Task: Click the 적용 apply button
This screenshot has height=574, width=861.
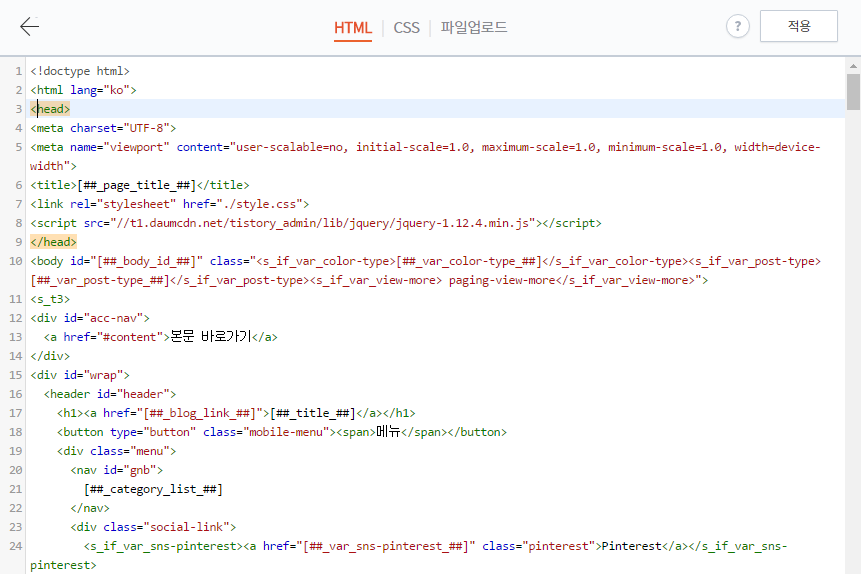Action: pos(798,26)
